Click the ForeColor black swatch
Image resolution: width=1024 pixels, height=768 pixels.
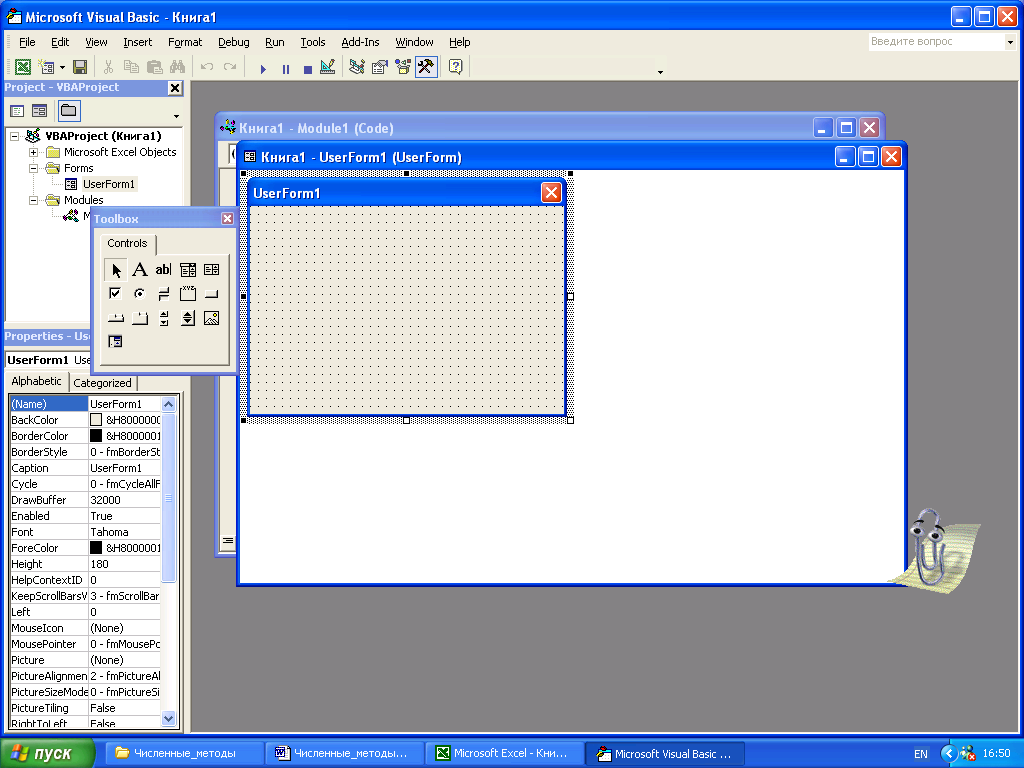tap(96, 548)
